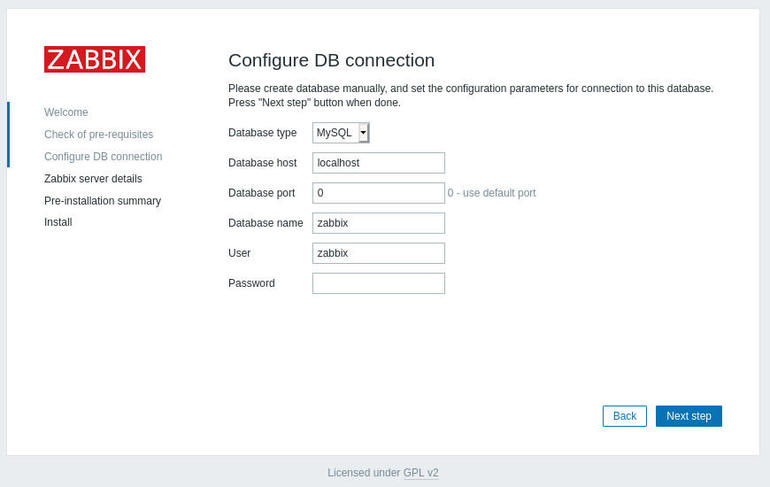
Task: Open the Database type dropdown arrow
Action: [363, 133]
